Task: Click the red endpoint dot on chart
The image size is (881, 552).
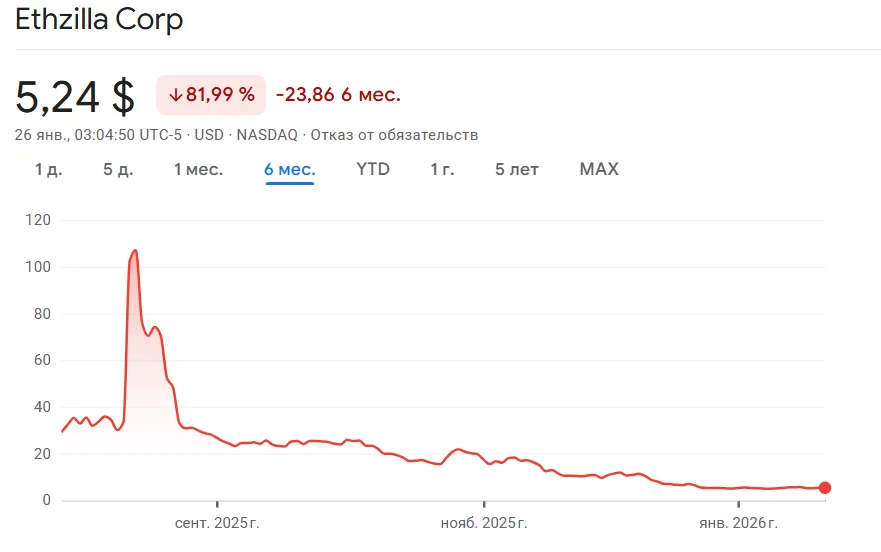Action: 824,488
